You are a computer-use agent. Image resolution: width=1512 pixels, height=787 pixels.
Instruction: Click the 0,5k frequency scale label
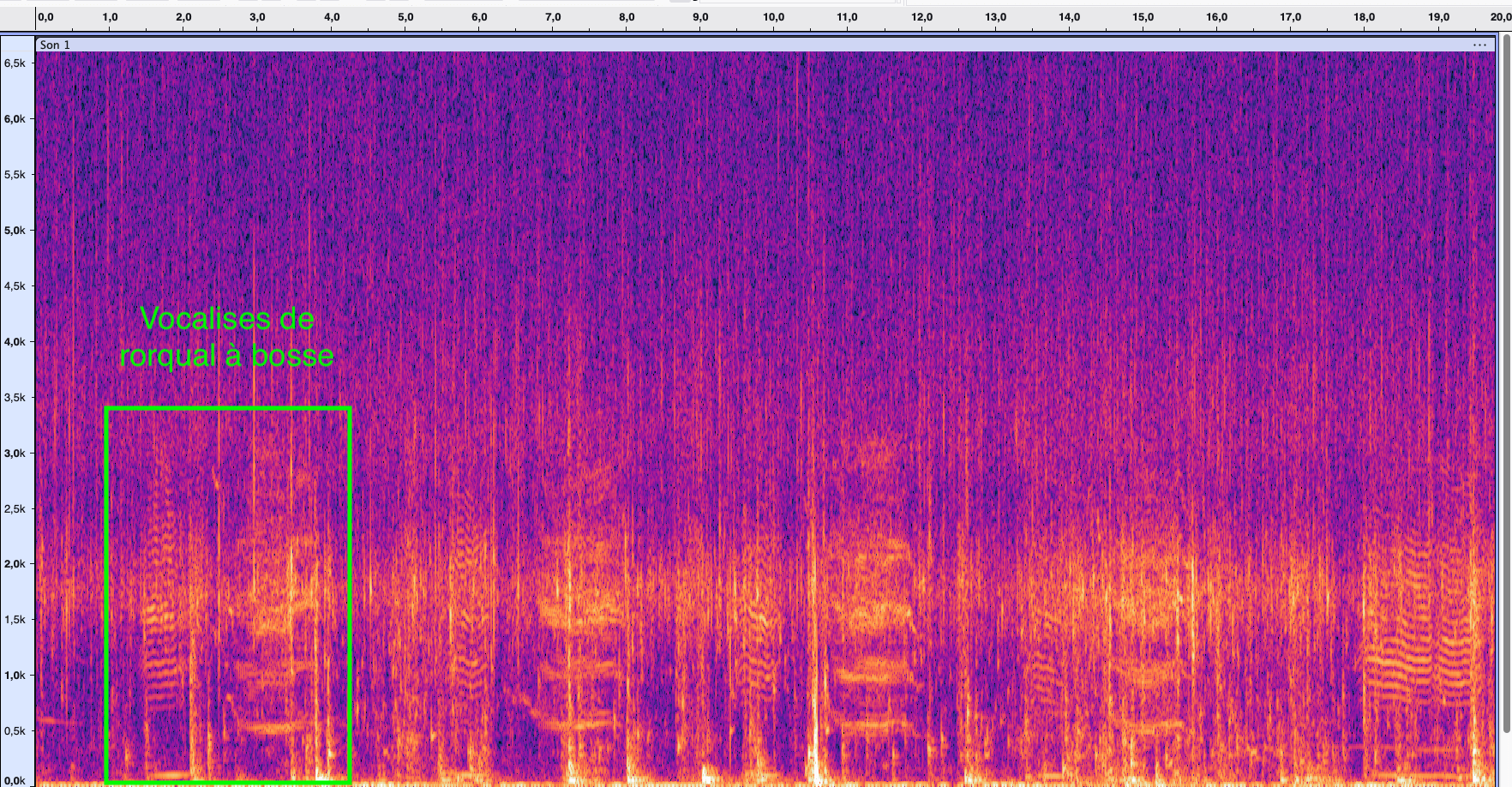(15, 731)
